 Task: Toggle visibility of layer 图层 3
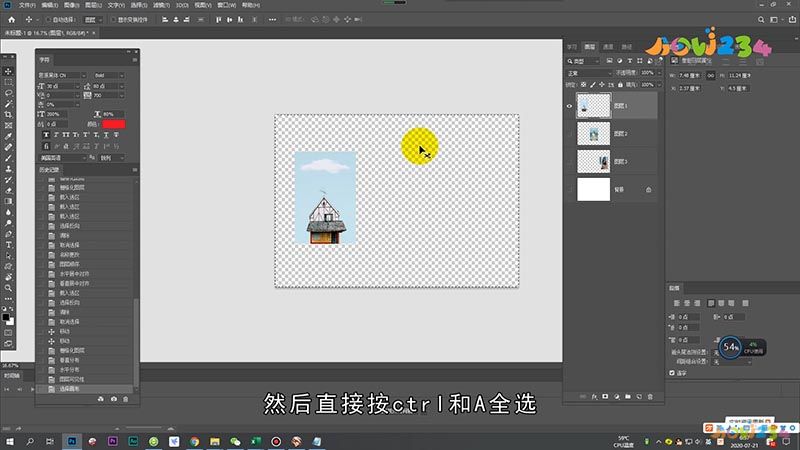(569, 162)
